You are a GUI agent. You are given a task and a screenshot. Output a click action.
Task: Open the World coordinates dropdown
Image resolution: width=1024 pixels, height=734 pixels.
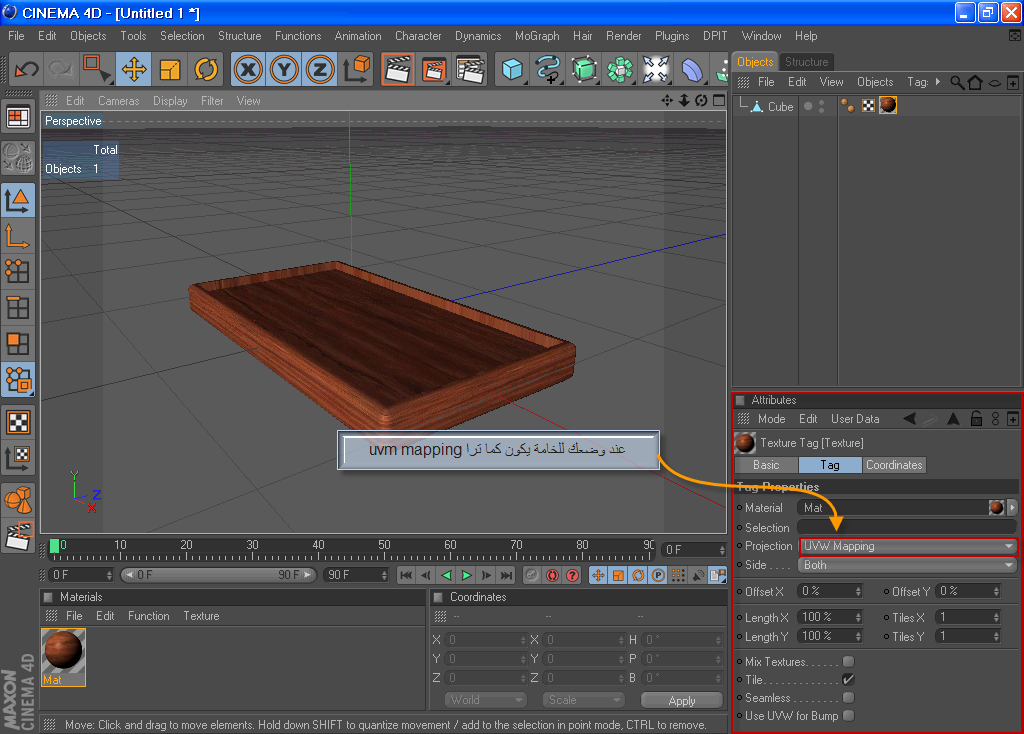[485, 700]
